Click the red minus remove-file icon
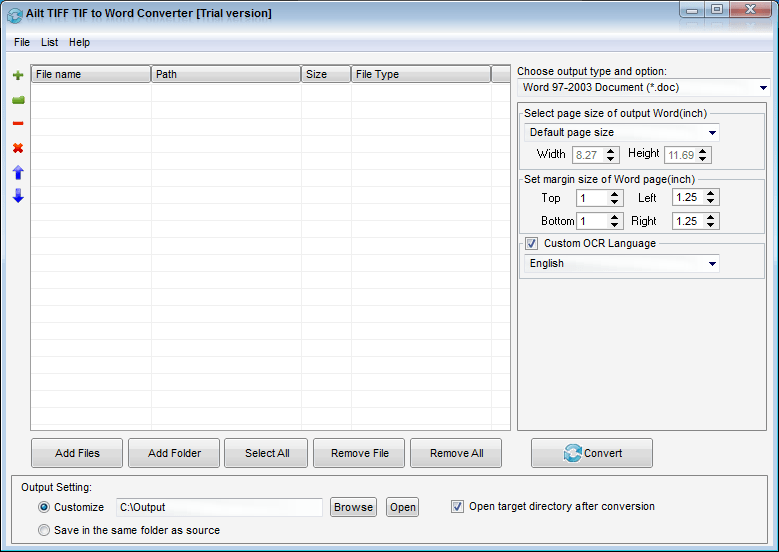This screenshot has height=552, width=779. coord(18,123)
